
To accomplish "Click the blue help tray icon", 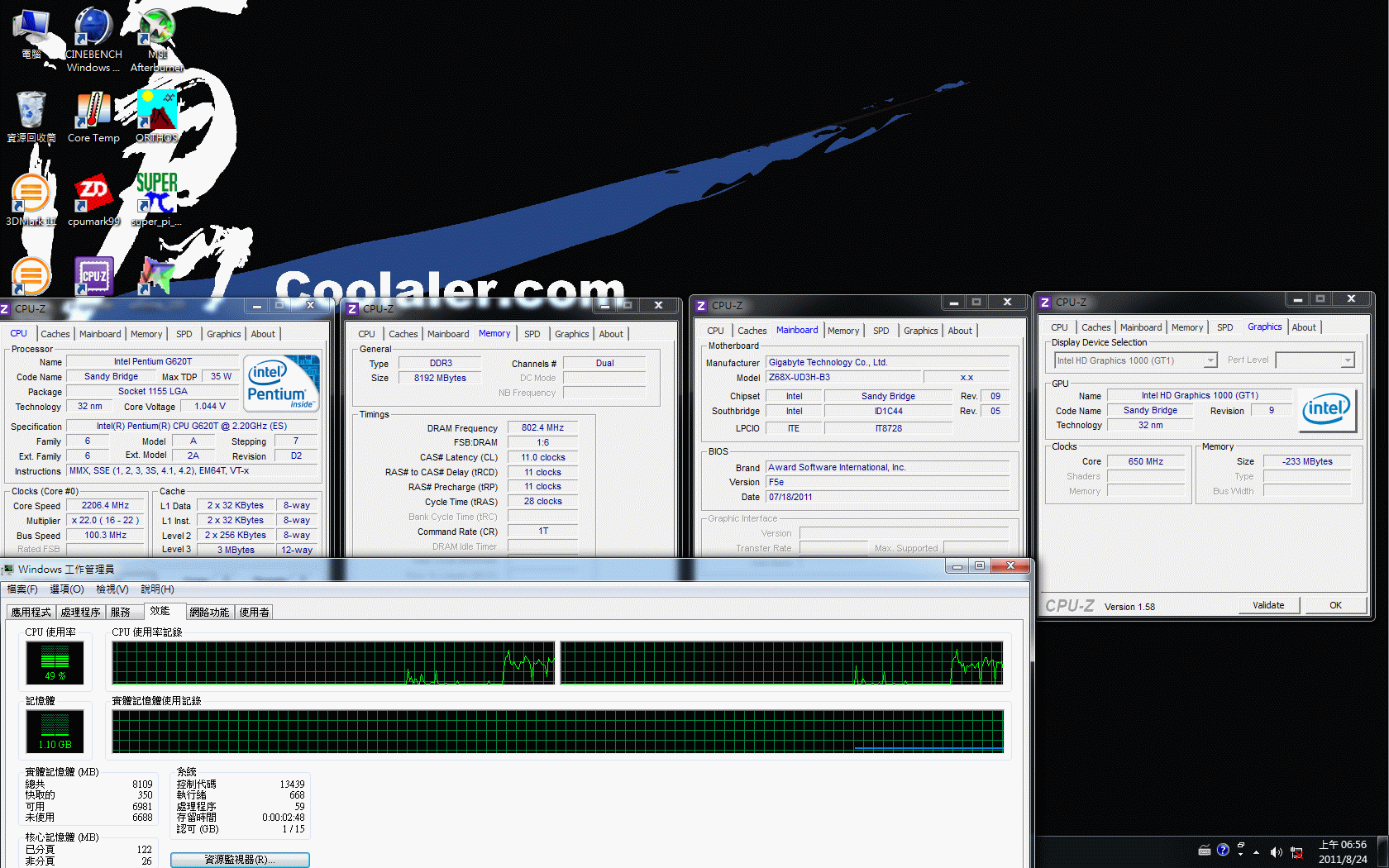I will point(1223,850).
